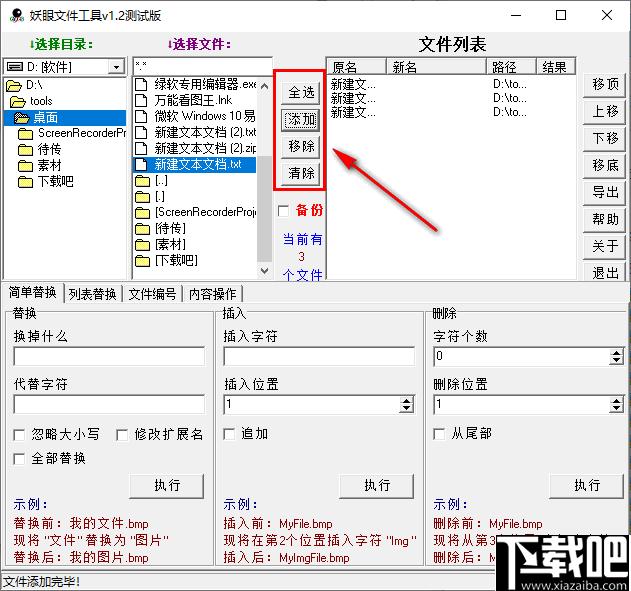Screen dimensions: 631x591
Task: Increase 插入位置 spinner value
Action: click(x=407, y=401)
